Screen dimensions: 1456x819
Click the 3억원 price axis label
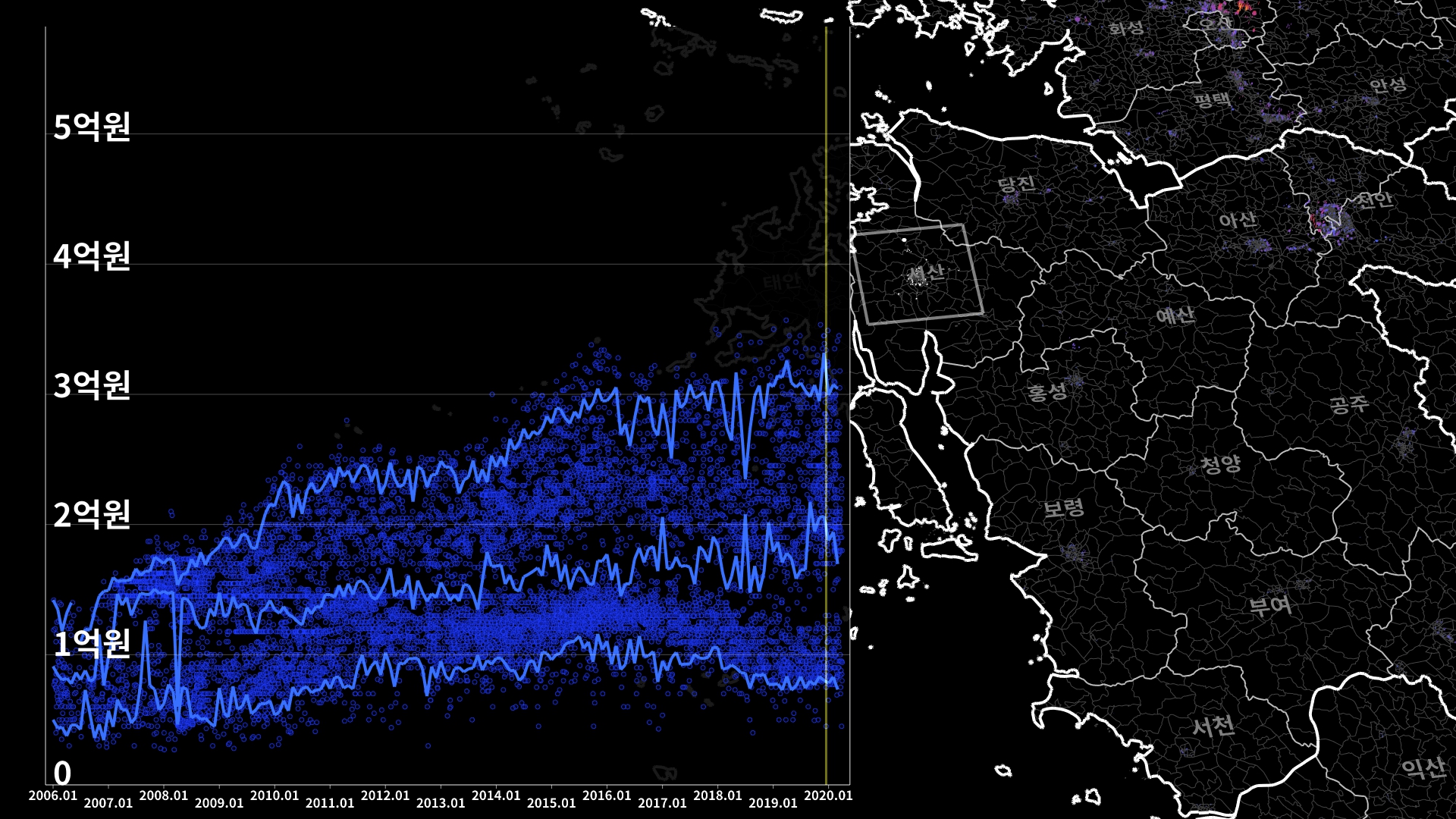click(x=92, y=386)
